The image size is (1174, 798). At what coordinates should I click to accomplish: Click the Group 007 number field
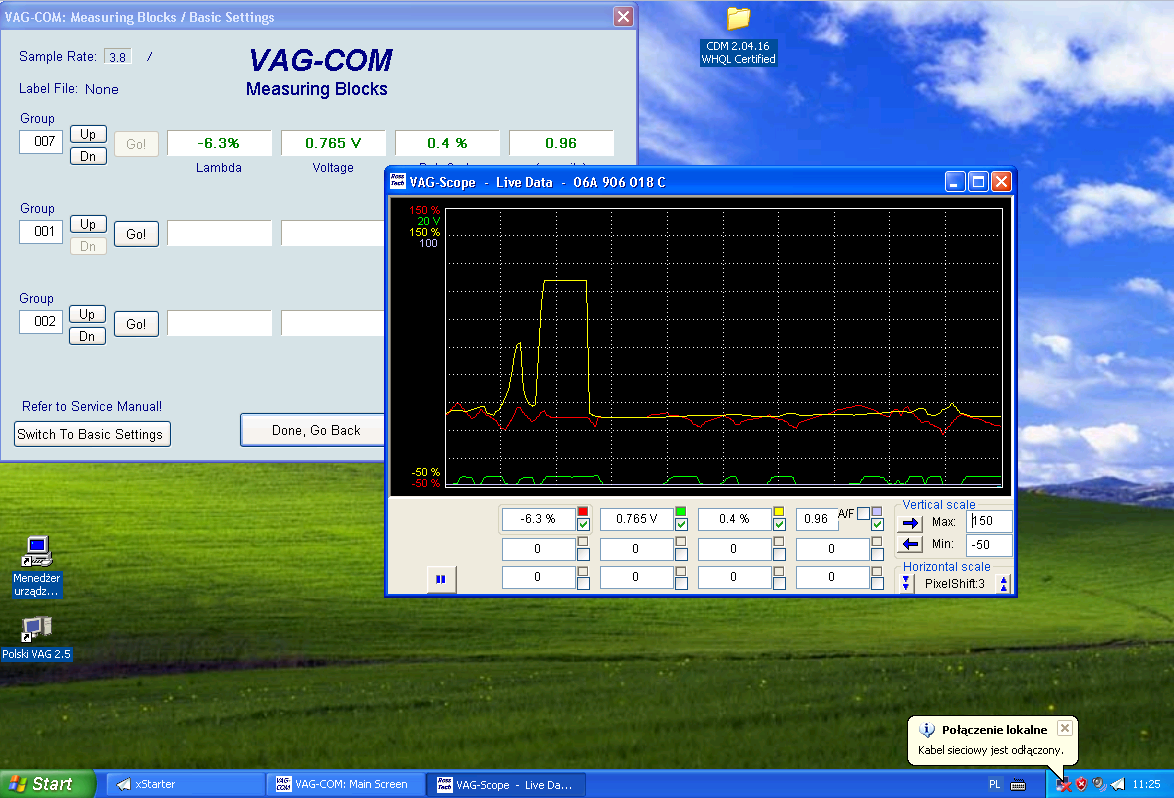click(41, 141)
